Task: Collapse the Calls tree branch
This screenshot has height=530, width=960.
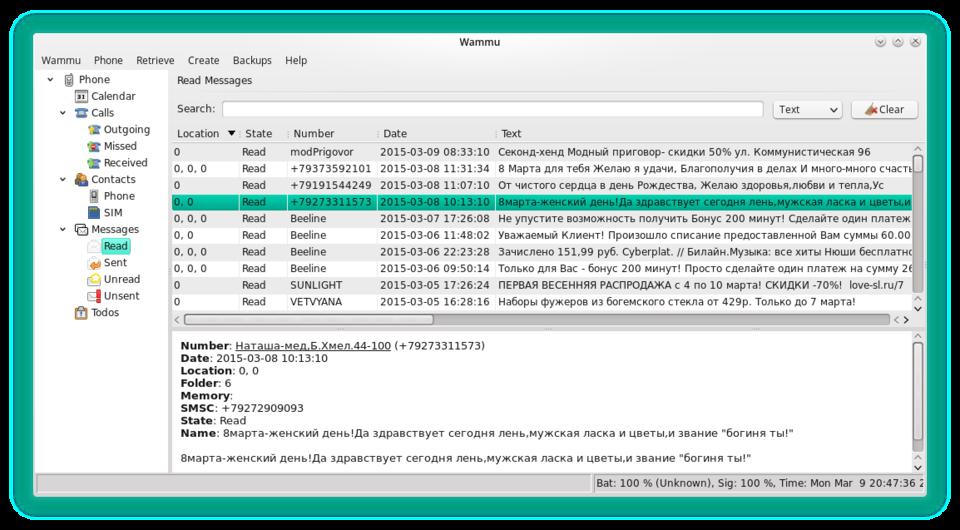Action: (x=62, y=113)
